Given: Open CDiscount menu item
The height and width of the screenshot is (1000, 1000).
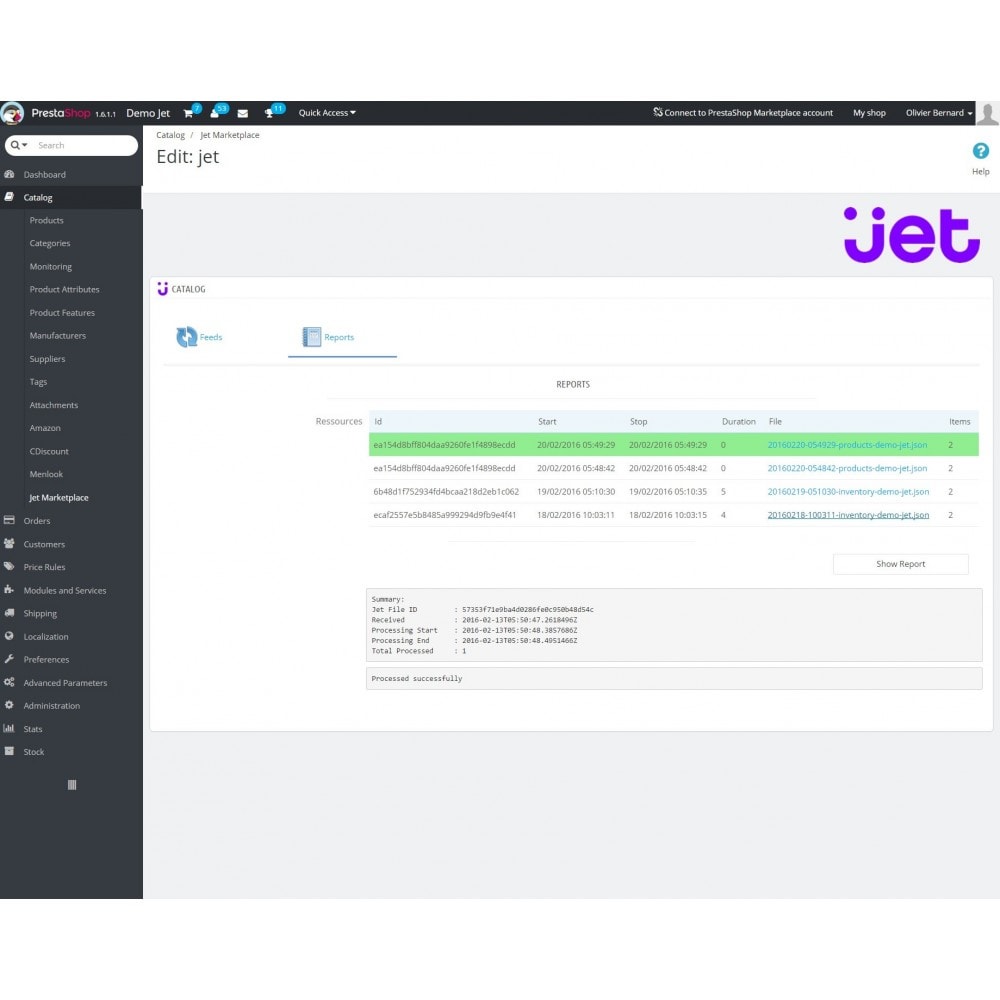Looking at the screenshot, I should coord(49,451).
